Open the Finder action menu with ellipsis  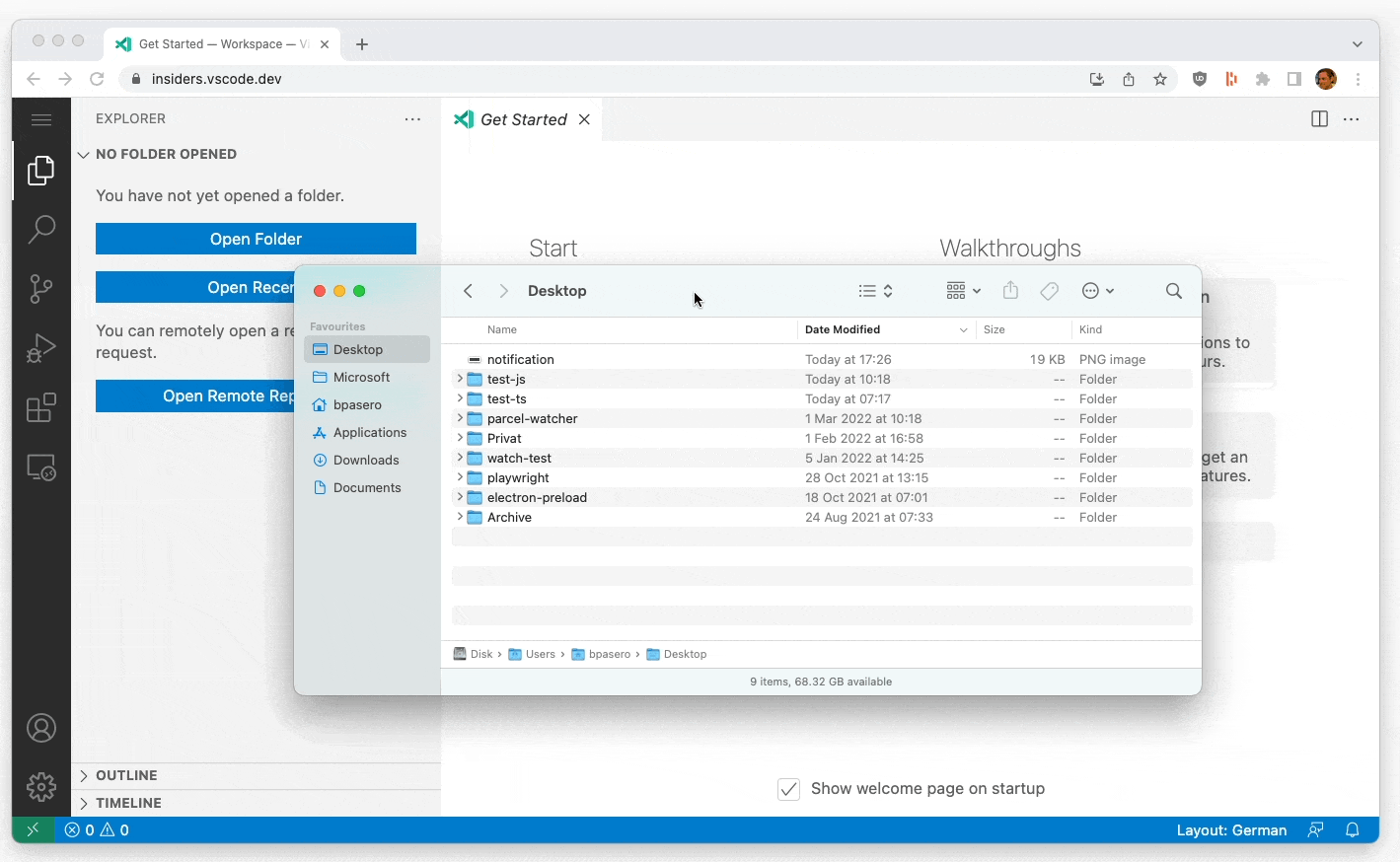pos(1097,291)
